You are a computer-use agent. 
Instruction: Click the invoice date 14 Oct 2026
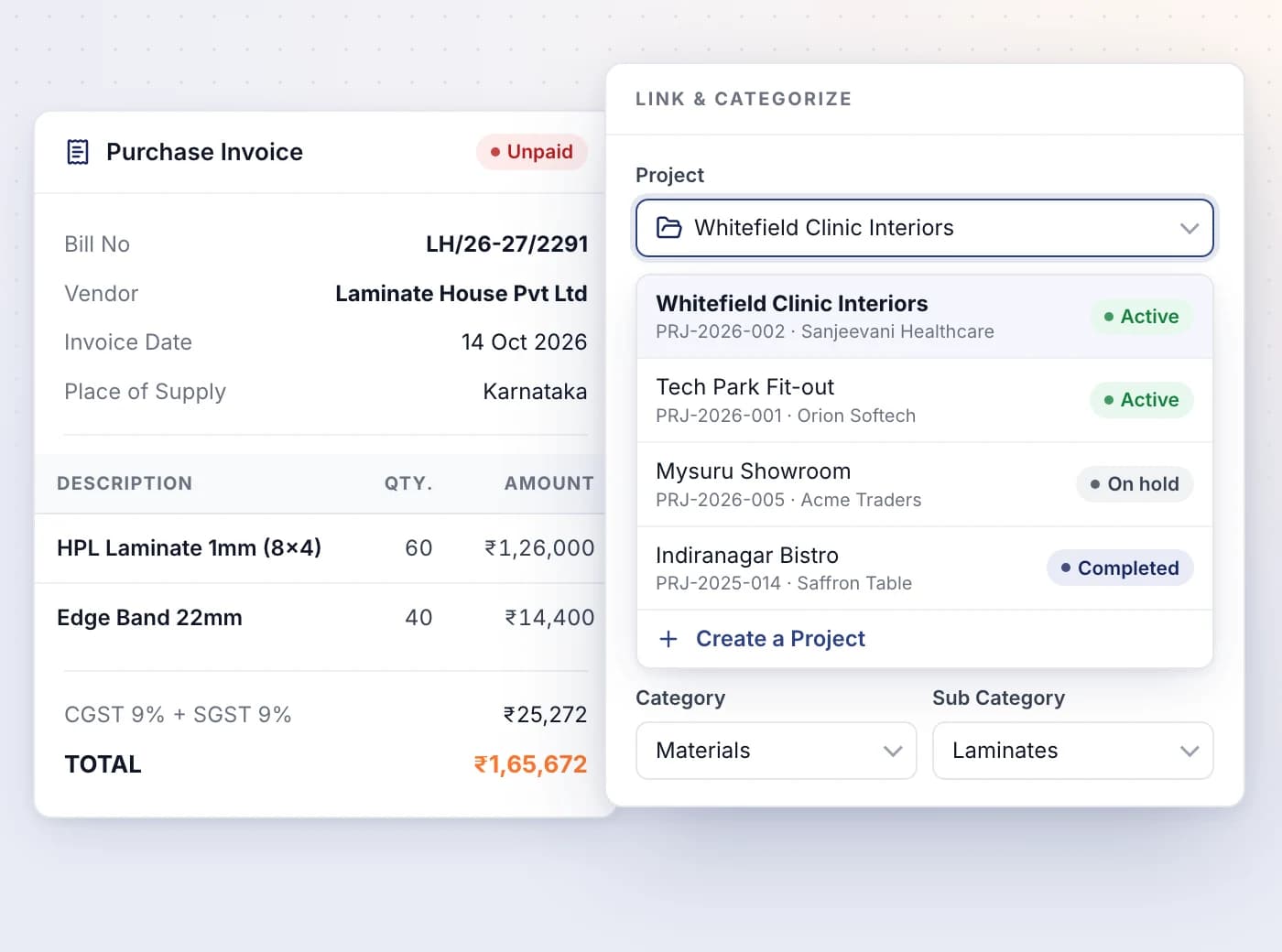click(525, 342)
